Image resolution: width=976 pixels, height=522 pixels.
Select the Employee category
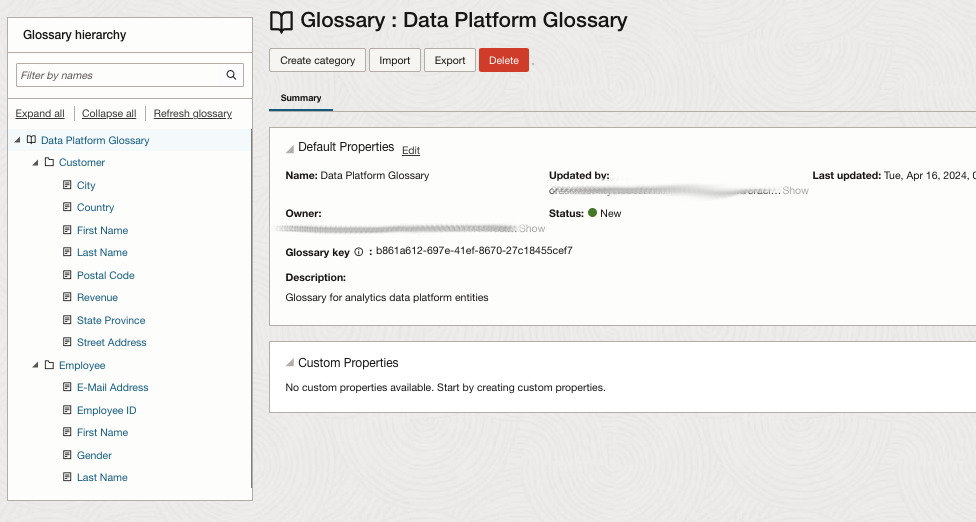(x=82, y=365)
